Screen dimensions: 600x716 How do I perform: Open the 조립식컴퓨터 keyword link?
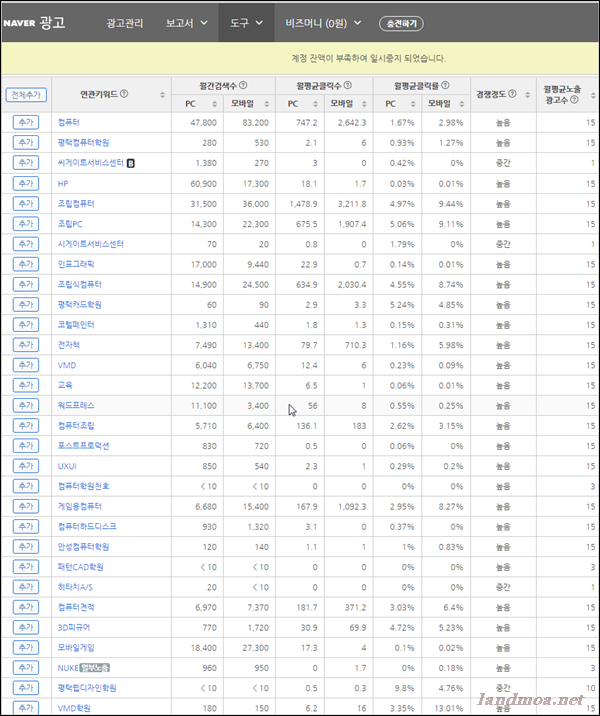[x=79, y=284]
